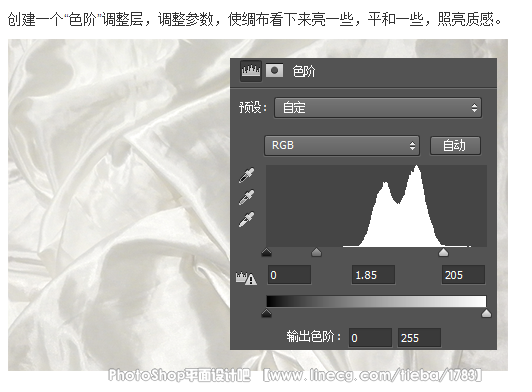The width and height of the screenshot is (532, 392).
Task: Open the RGB channel dropdown
Action: click(342, 146)
